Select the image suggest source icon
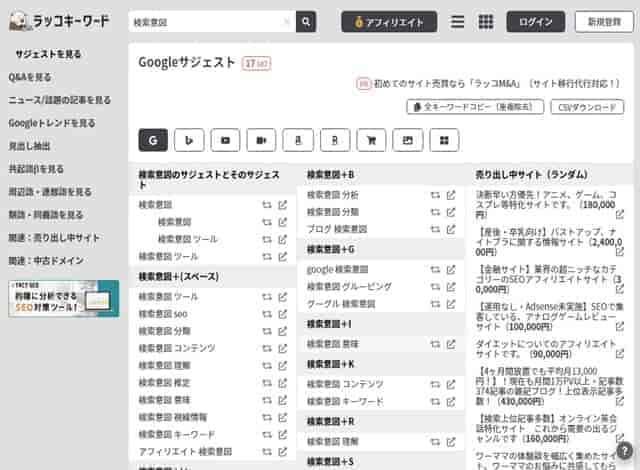Viewport: 640px width, 470px height. point(407,140)
